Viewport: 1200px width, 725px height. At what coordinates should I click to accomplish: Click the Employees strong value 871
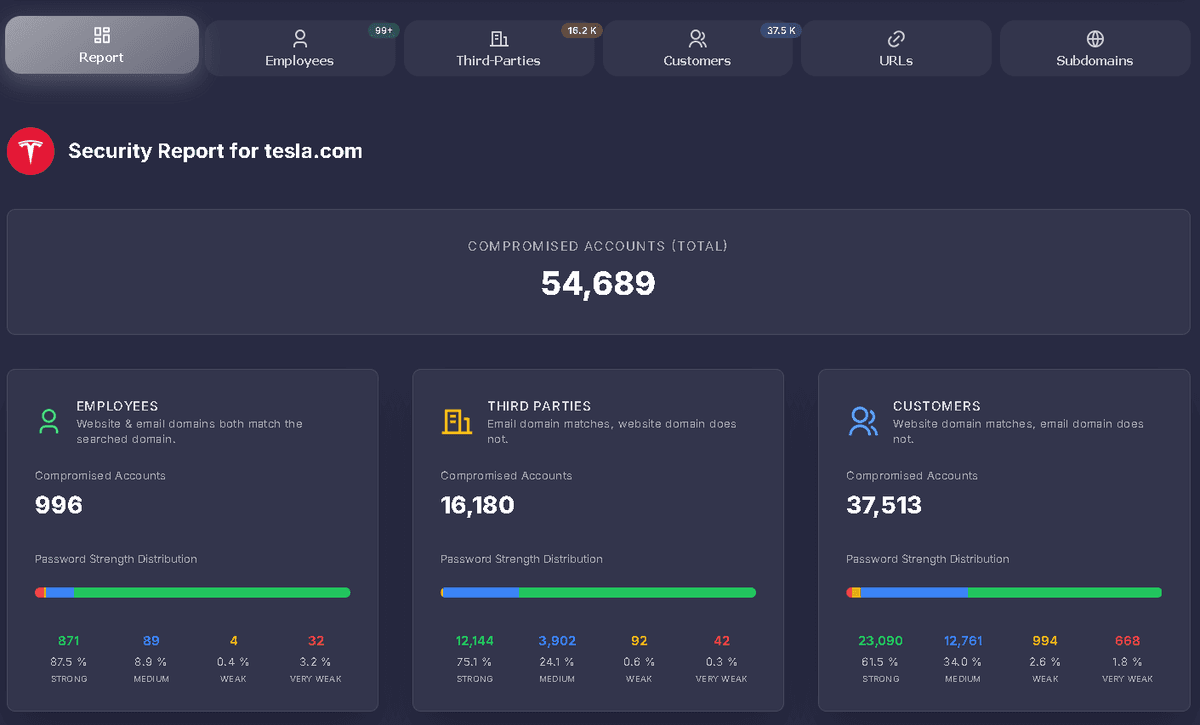click(x=69, y=641)
